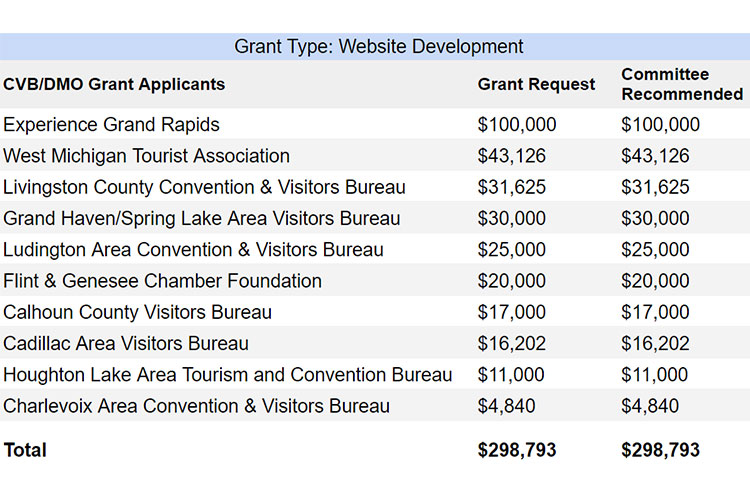
Task: Select the $100,000 Grant Request for Grand Rapids
Action: [x=517, y=125]
